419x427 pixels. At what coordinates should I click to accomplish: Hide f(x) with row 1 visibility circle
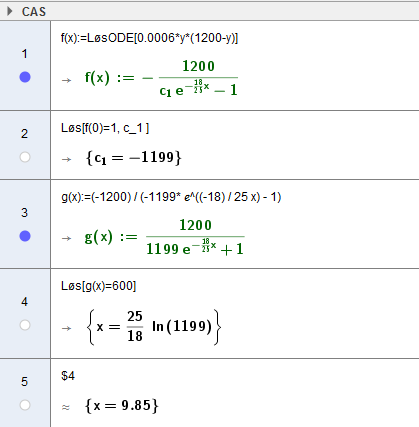pyautogui.click(x=25, y=77)
